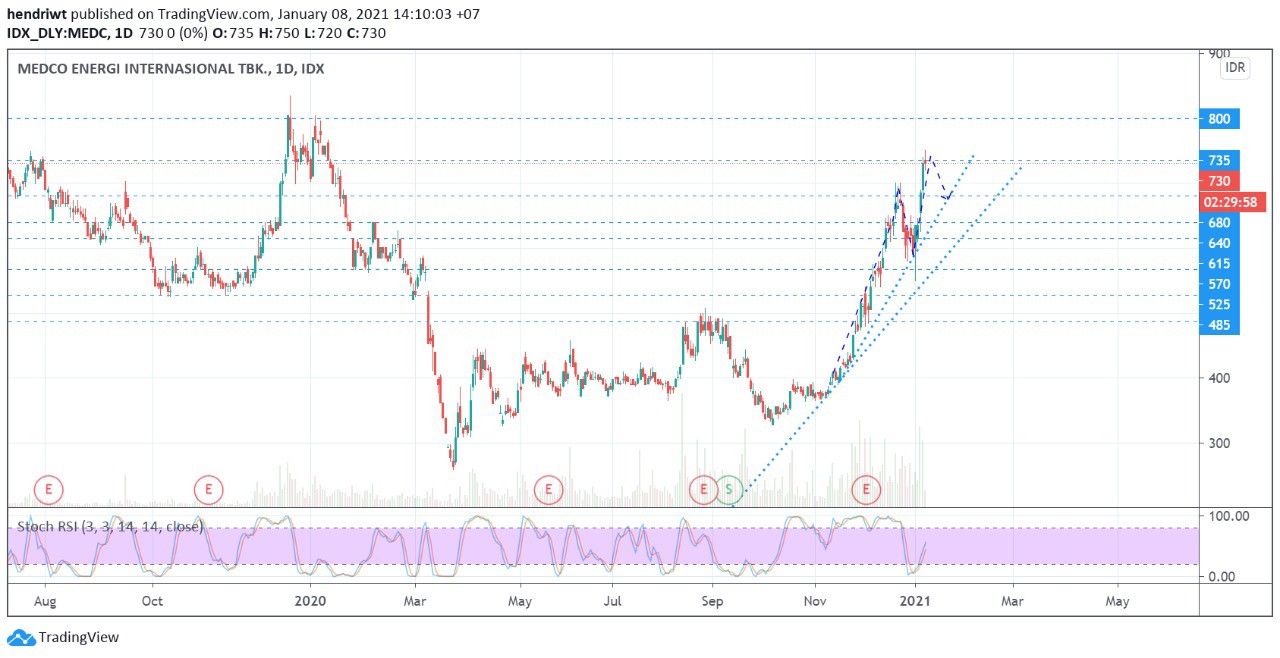Image resolution: width=1280 pixels, height=658 pixels.
Task: Click the Medco Energi Internasional chart title
Action: (x=171, y=69)
